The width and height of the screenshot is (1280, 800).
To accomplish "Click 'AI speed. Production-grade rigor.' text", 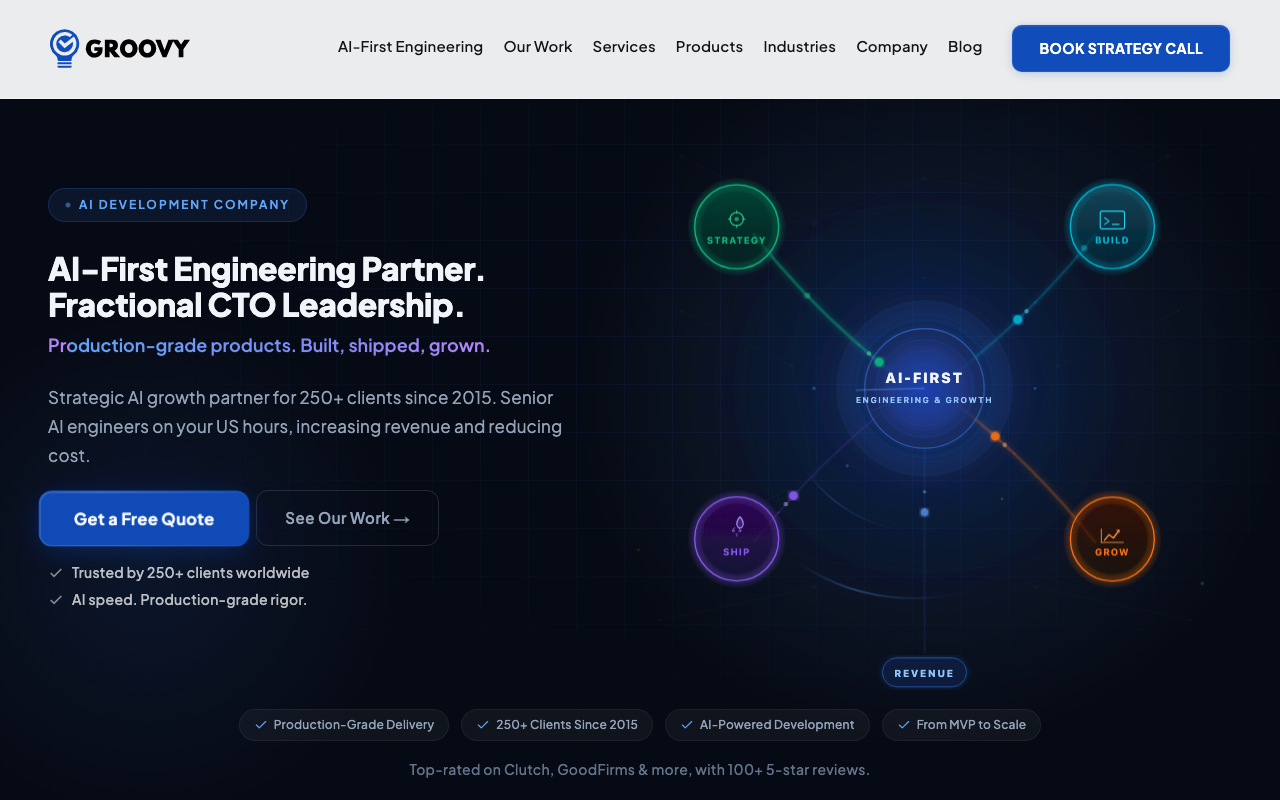I will click(x=189, y=600).
